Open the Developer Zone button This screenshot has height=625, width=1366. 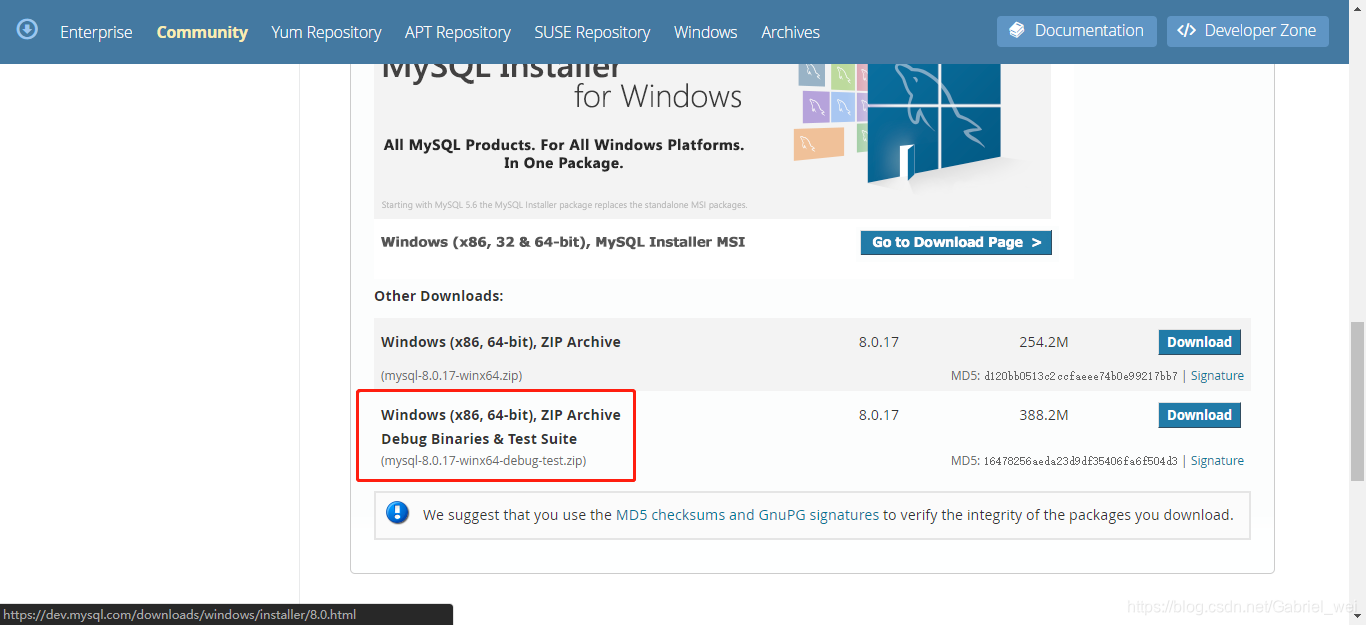pos(1248,31)
